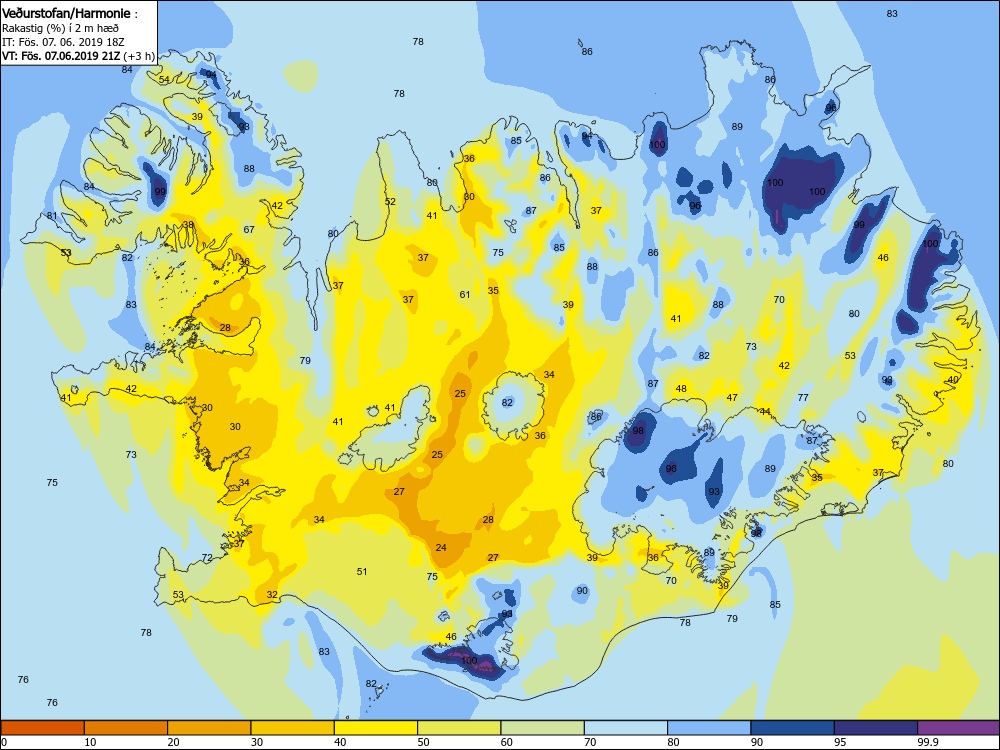Click the legend scale label "10"
This screenshot has width=1000, height=750.
click(91, 742)
